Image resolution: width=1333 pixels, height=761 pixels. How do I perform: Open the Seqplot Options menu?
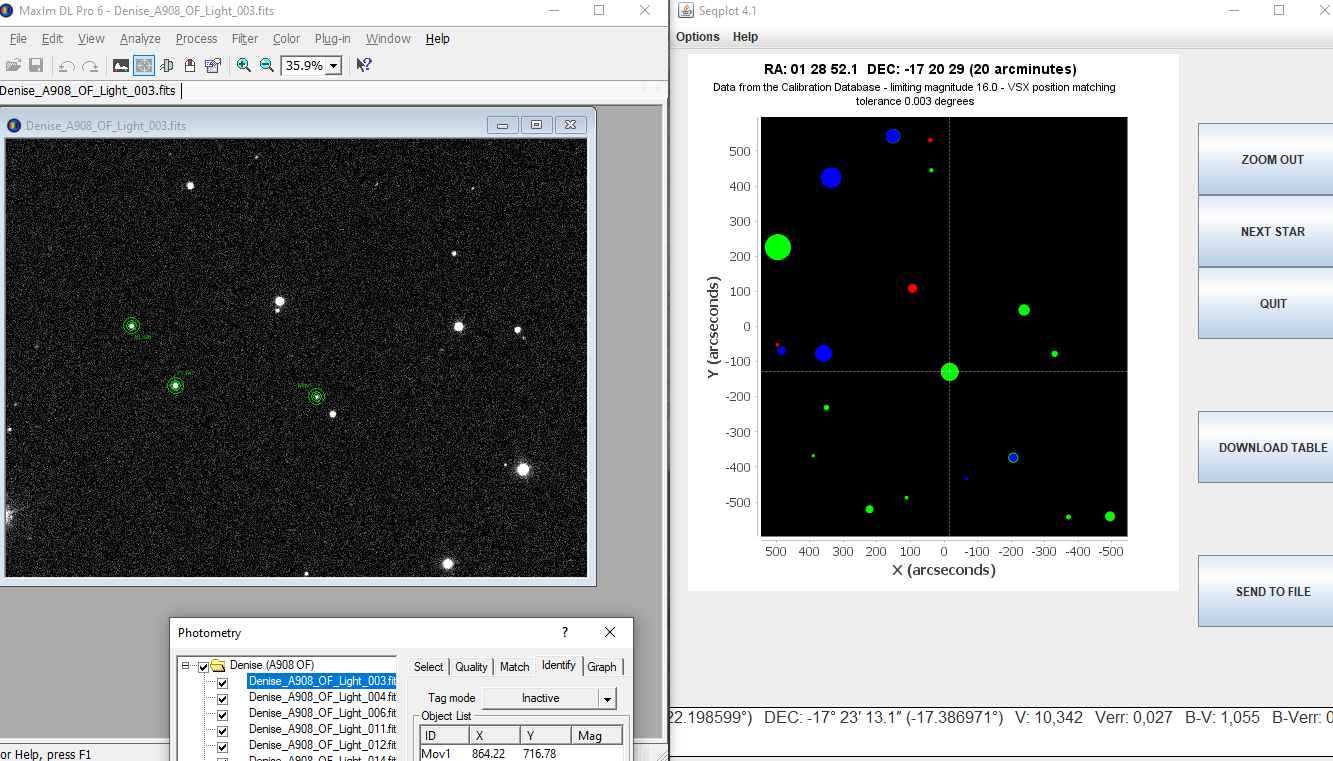[697, 37]
